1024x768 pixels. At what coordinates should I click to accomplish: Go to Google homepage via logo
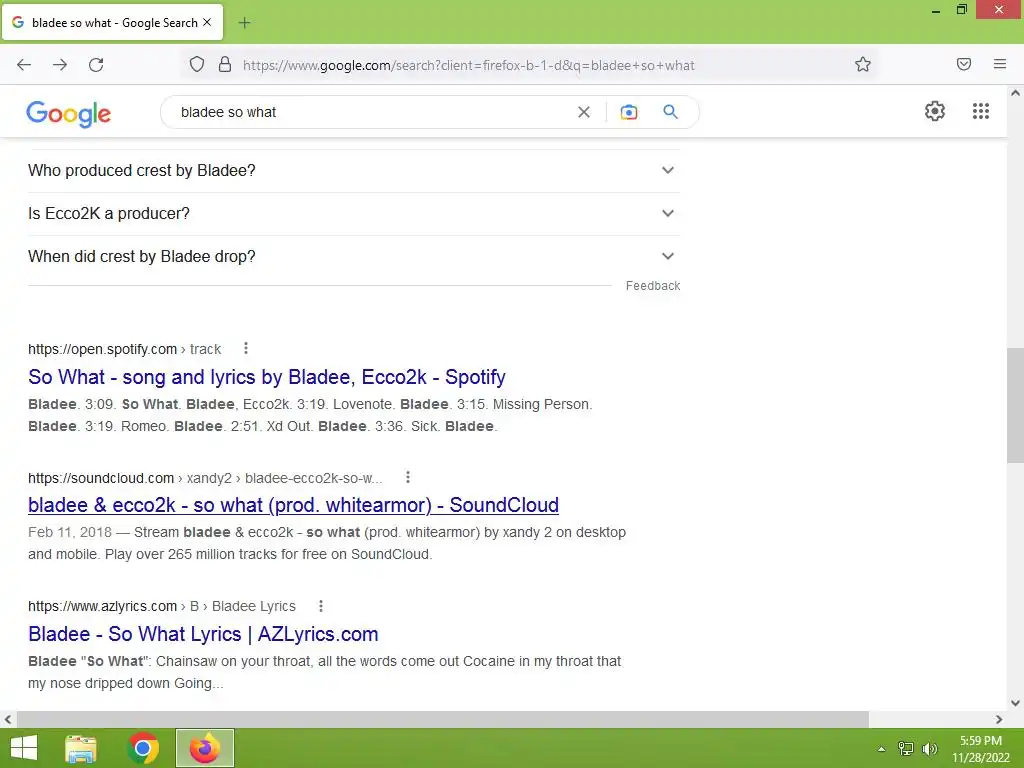click(69, 114)
